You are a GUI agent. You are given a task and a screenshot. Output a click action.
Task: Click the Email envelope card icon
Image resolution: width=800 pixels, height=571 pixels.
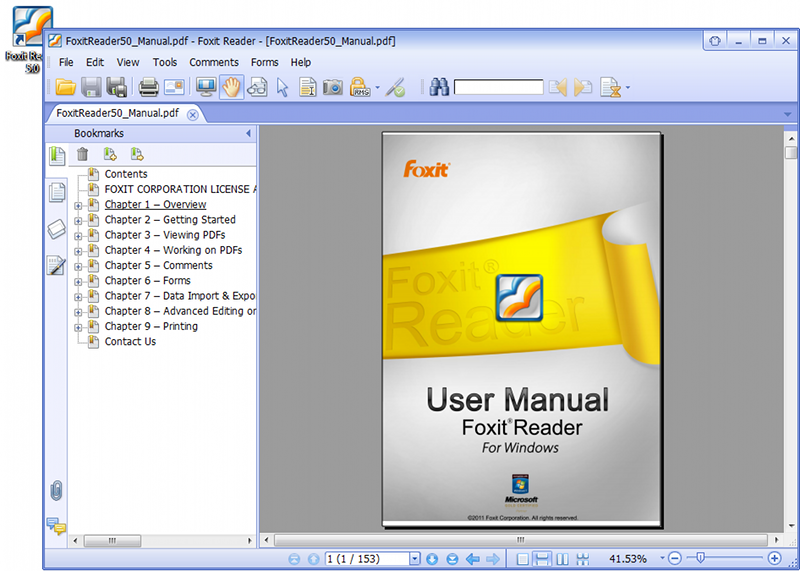tap(174, 87)
